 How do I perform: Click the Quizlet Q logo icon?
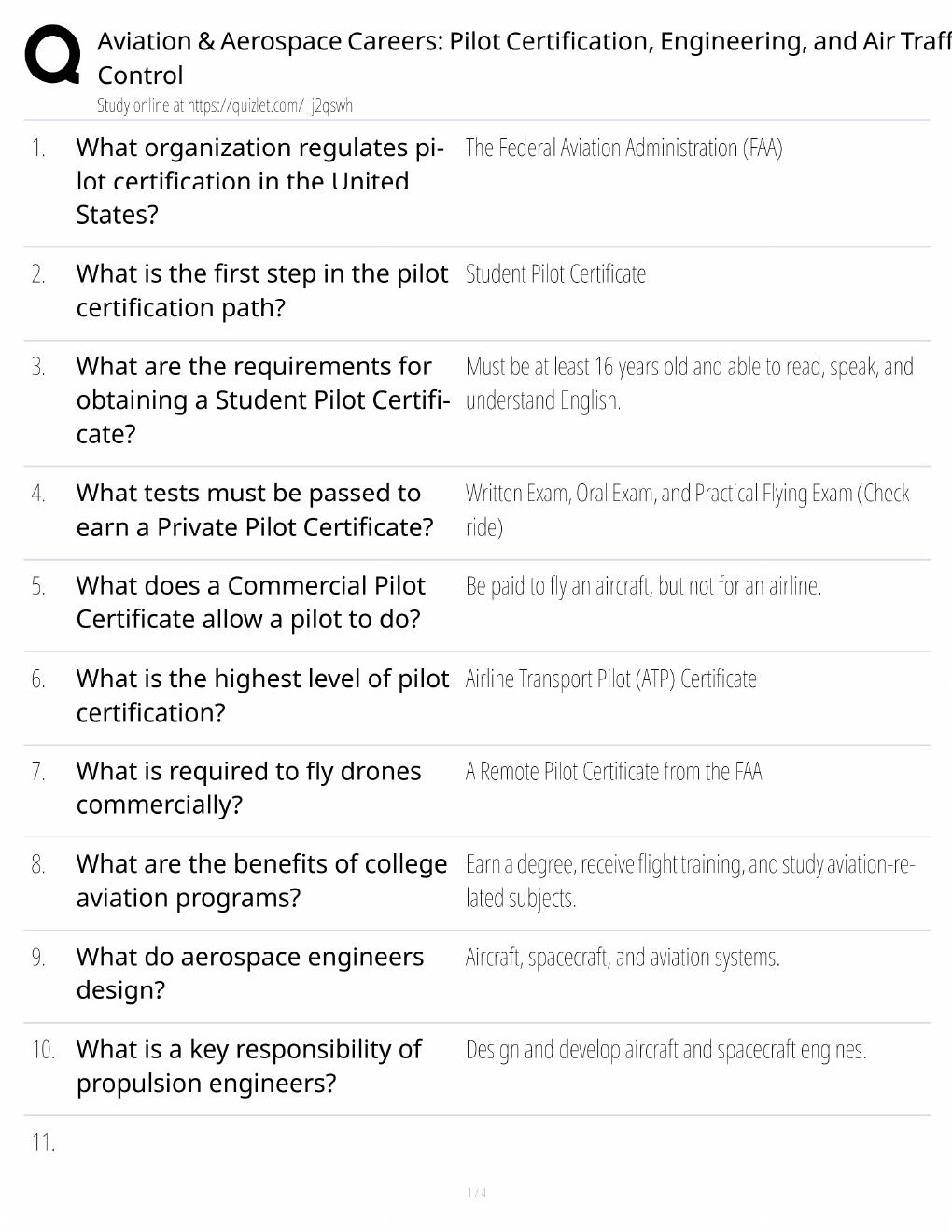tap(52, 54)
